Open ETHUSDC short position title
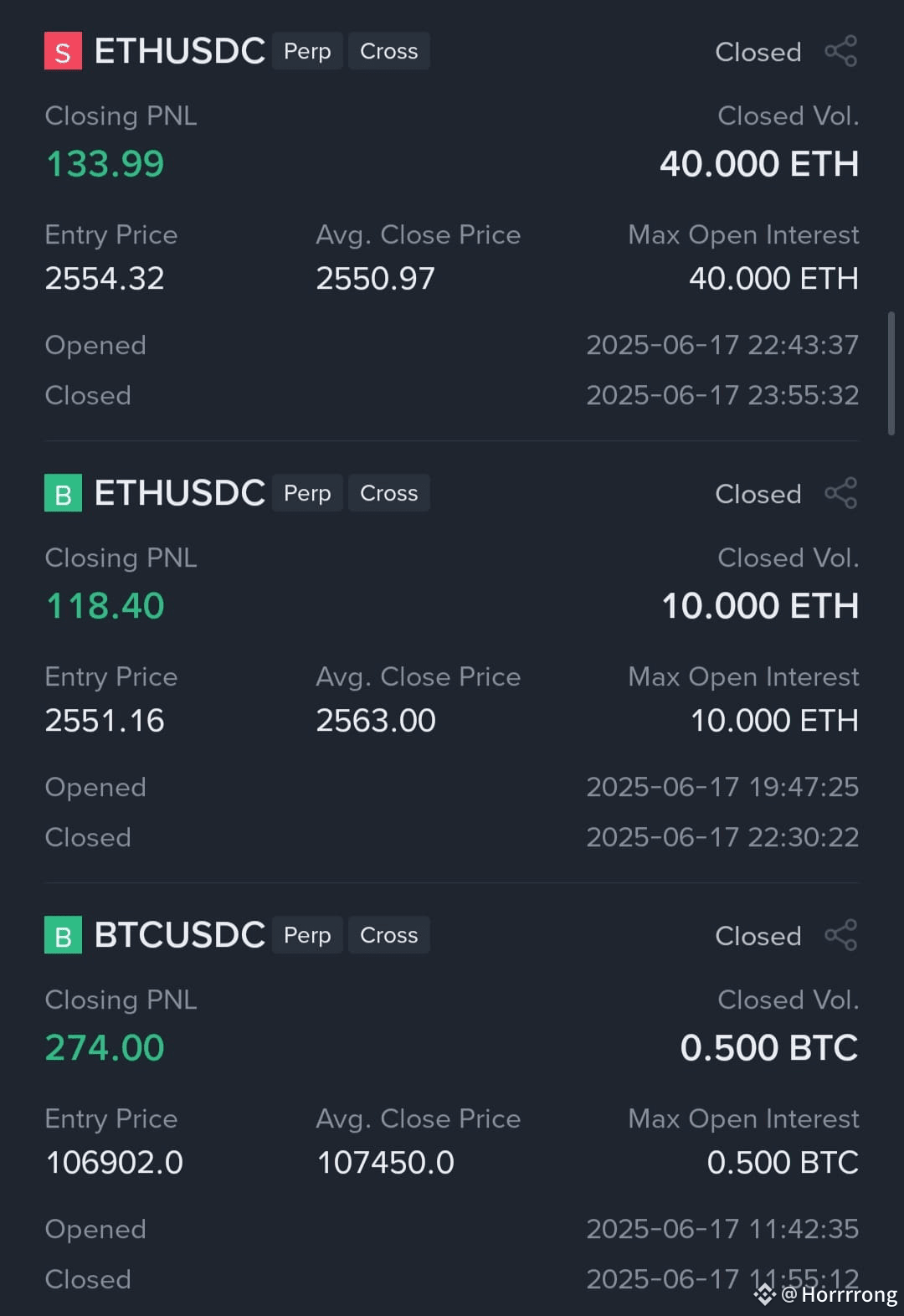This screenshot has height=1316, width=904. [180, 51]
